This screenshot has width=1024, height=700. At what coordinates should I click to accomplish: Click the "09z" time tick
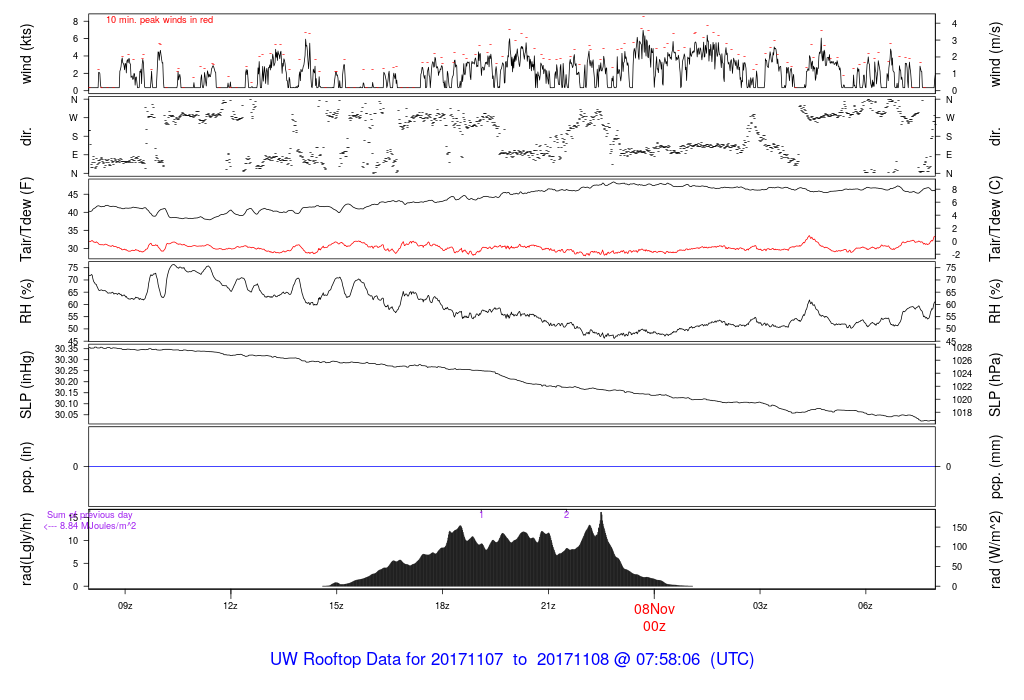(125, 606)
